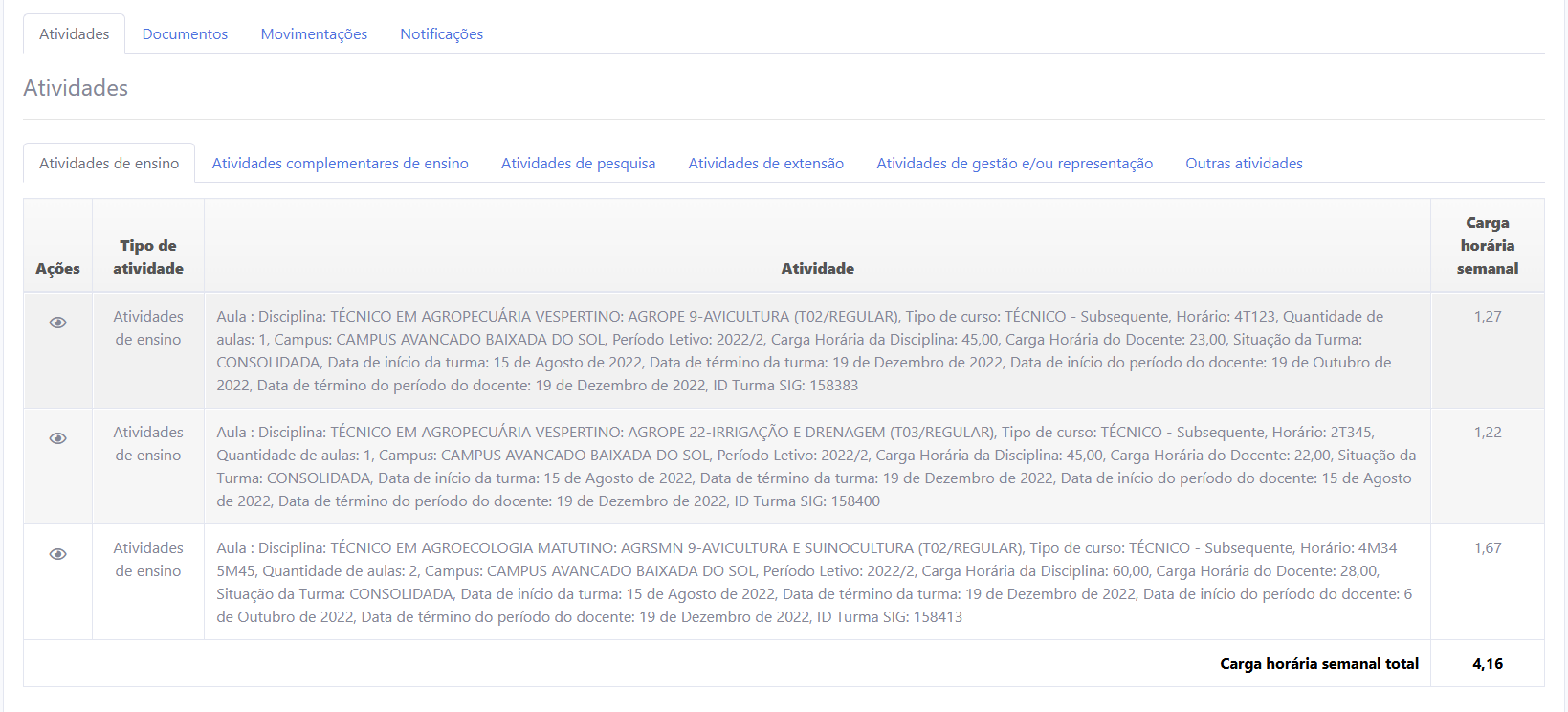Click the Tipo de atividade column header
This screenshot has height=712, width=1568.
pyautogui.click(x=148, y=257)
